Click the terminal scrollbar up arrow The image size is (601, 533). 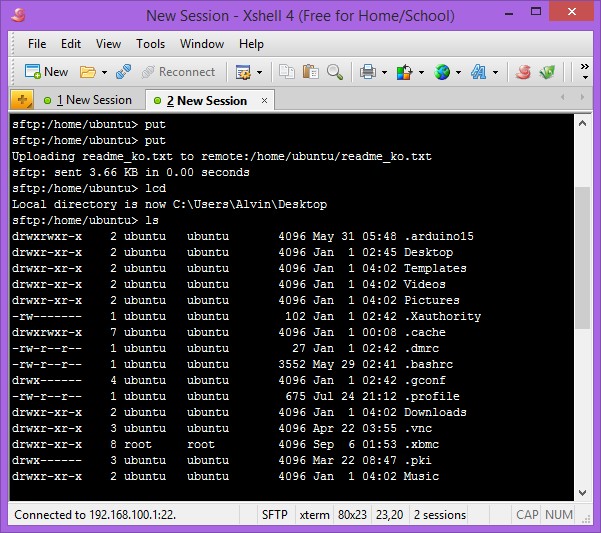[583, 123]
